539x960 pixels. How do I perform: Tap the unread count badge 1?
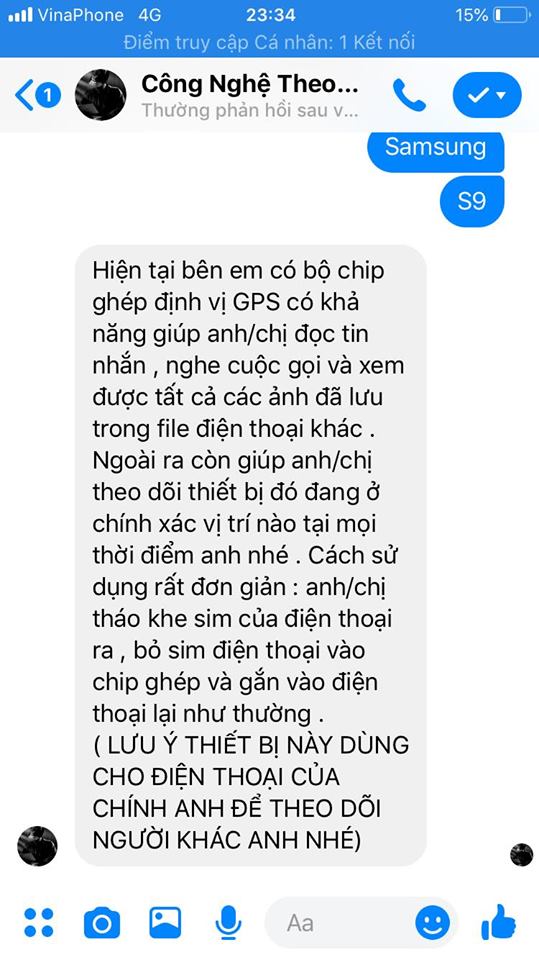point(48,96)
